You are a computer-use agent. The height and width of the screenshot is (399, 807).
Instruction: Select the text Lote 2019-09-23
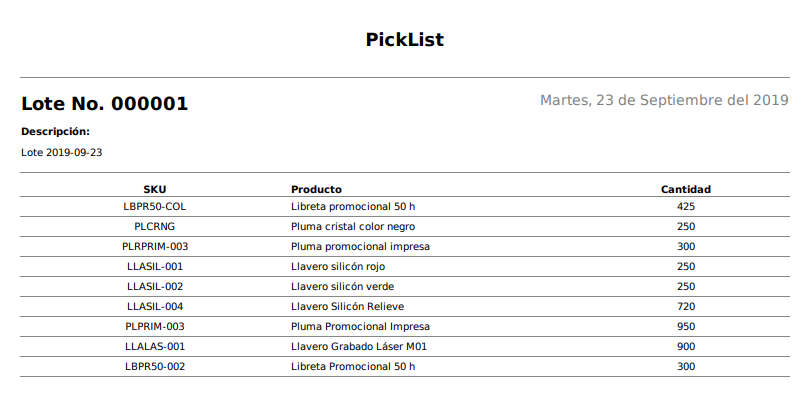pos(62,153)
